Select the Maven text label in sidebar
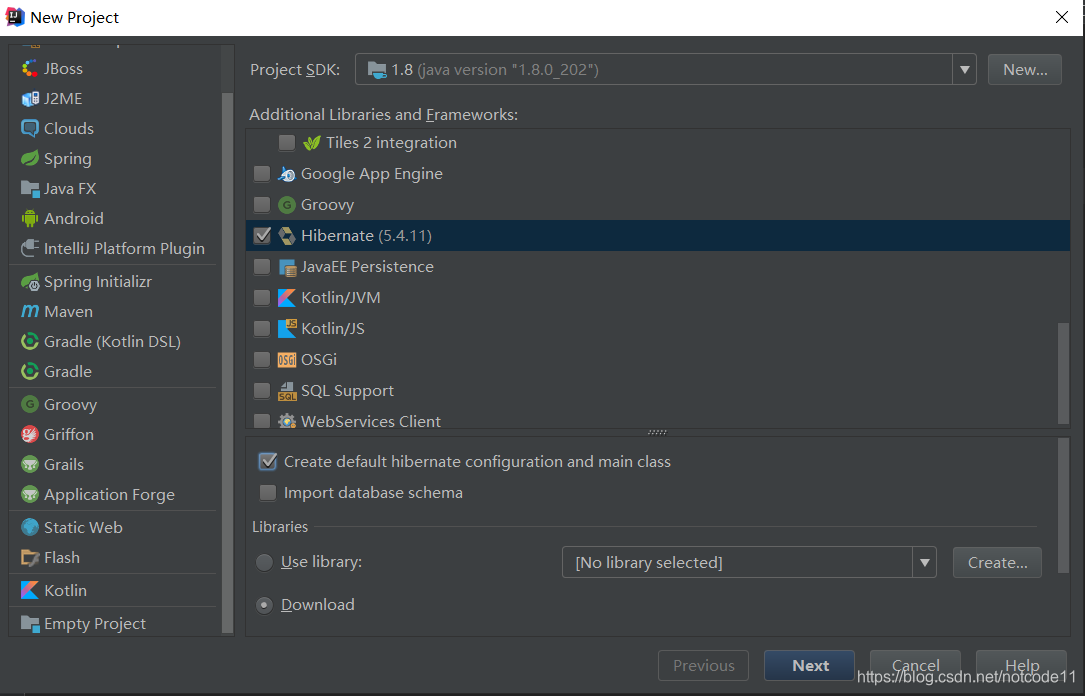1085x696 pixels. point(69,312)
